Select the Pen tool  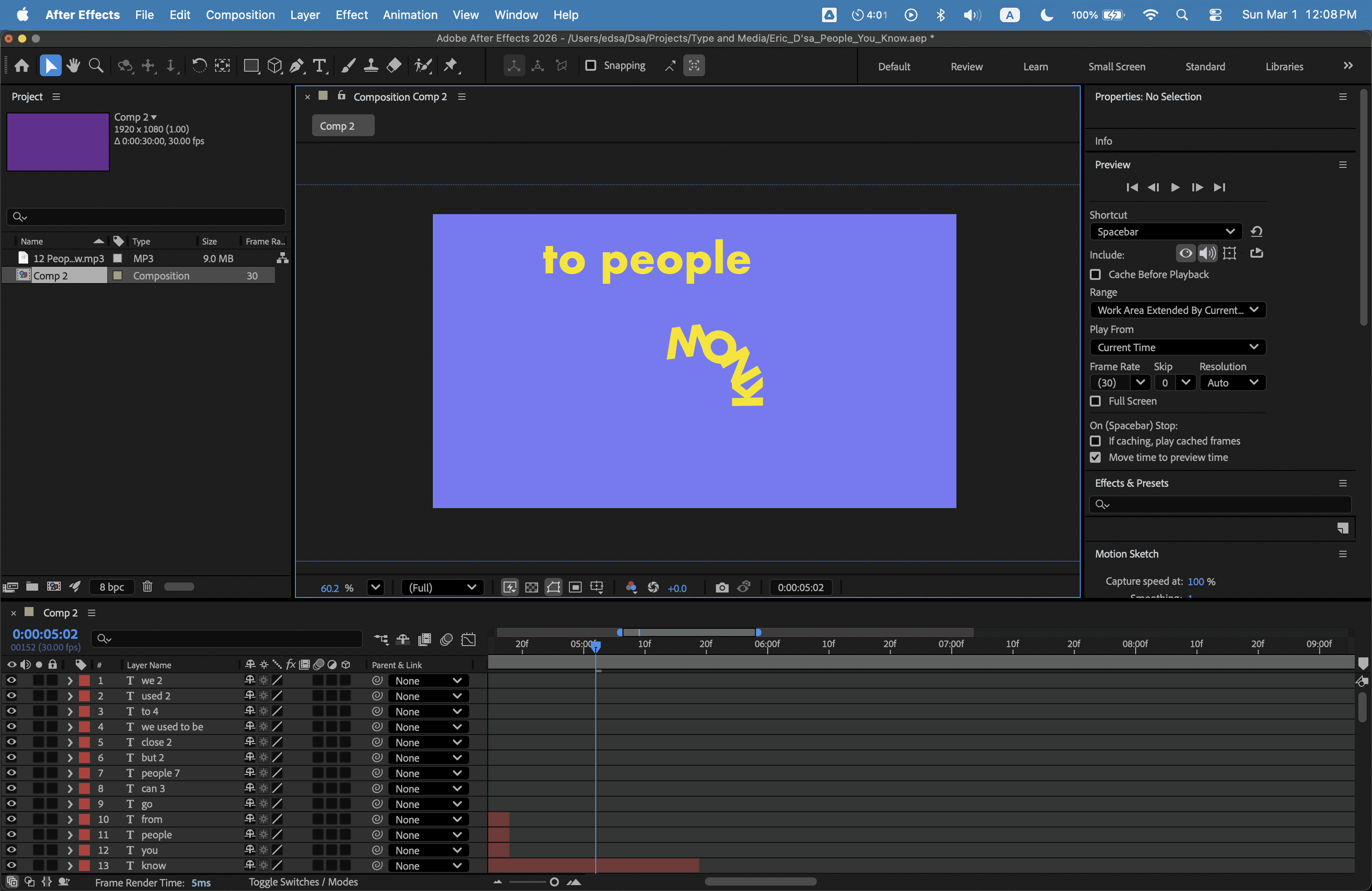click(x=296, y=66)
